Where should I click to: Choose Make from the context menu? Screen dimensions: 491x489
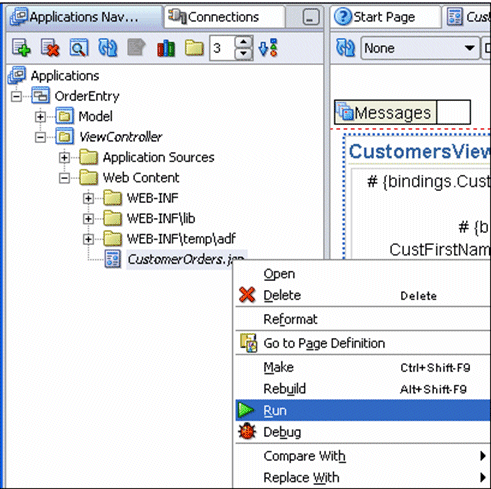[x=363, y=367]
